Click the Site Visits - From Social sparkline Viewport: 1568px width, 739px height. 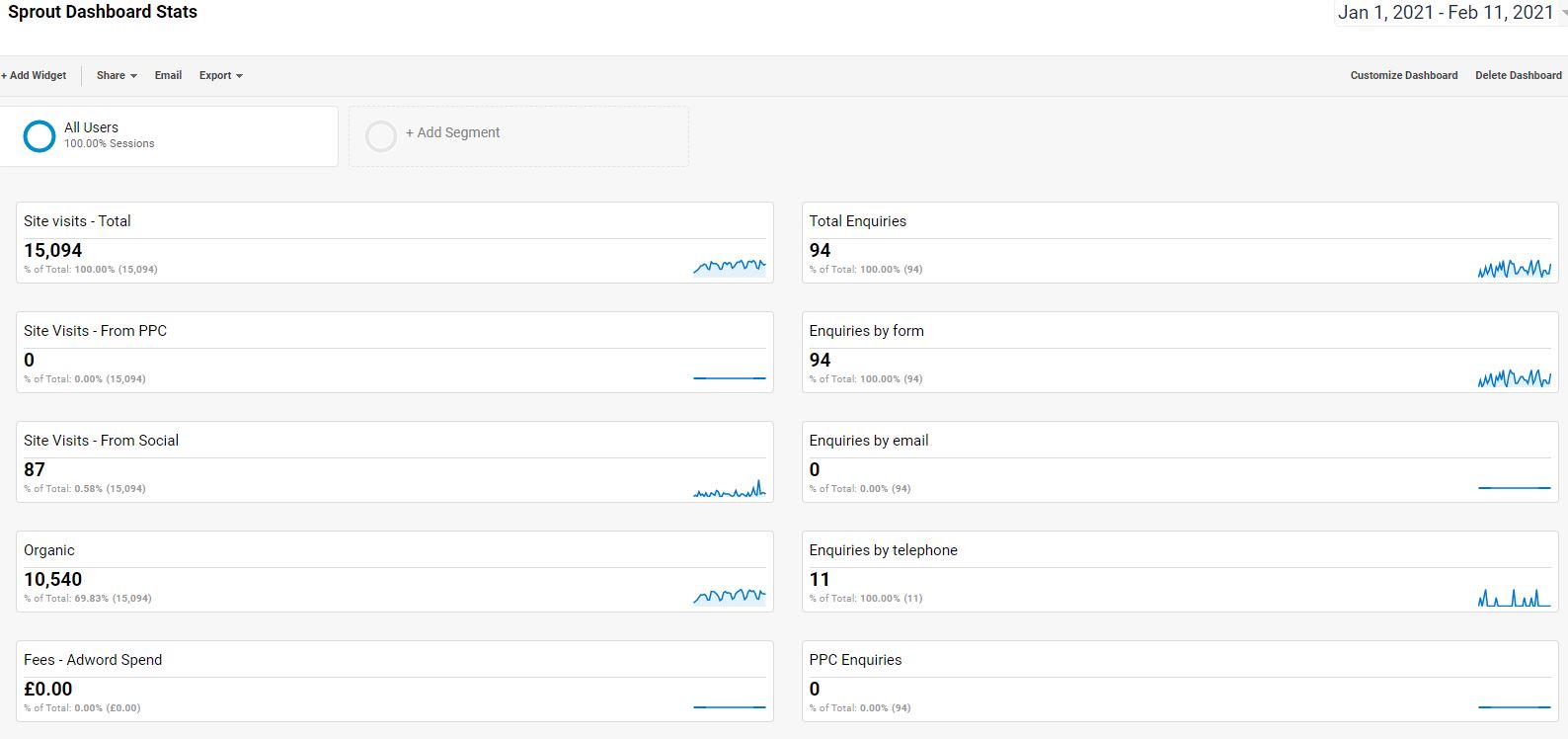pyautogui.click(x=729, y=488)
